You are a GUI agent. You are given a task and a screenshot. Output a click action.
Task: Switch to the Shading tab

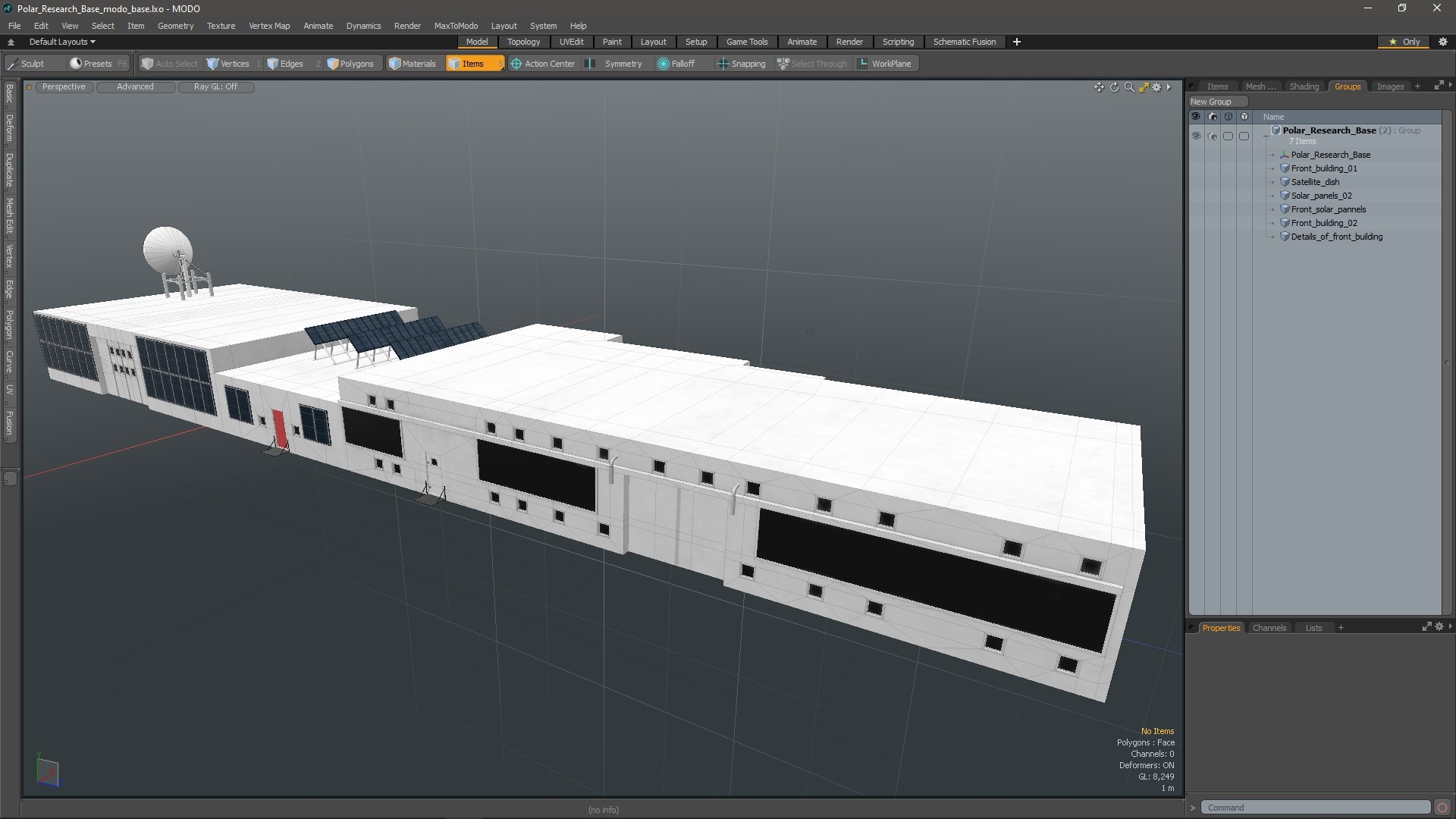1304,86
